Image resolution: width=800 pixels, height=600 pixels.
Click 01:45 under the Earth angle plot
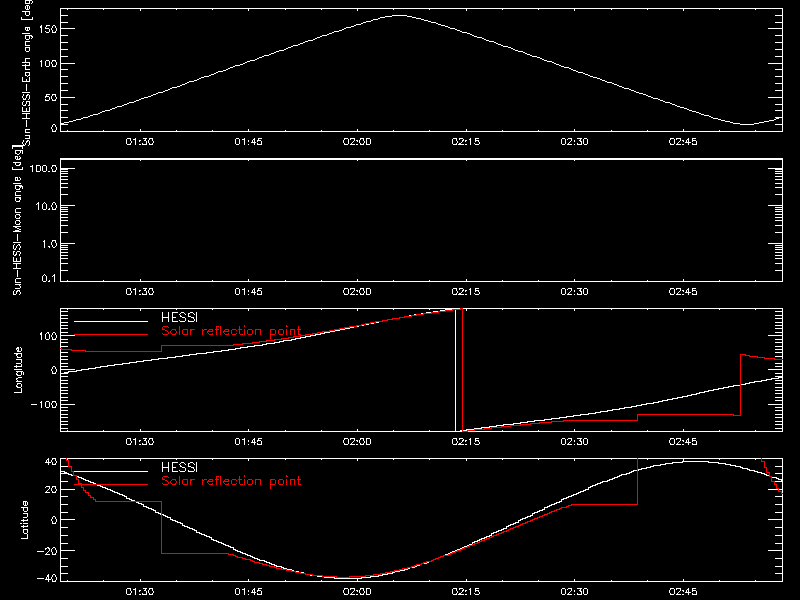click(x=248, y=142)
